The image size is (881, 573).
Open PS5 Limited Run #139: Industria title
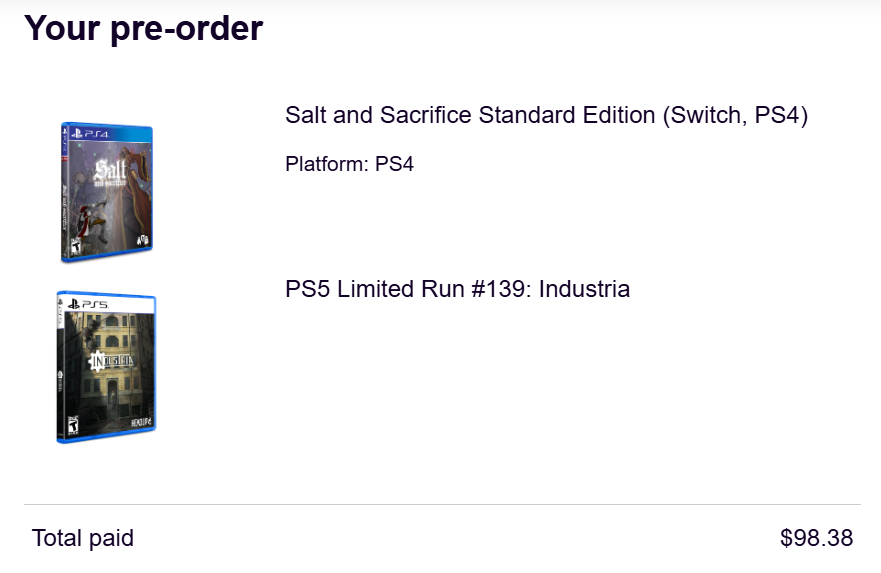(457, 289)
